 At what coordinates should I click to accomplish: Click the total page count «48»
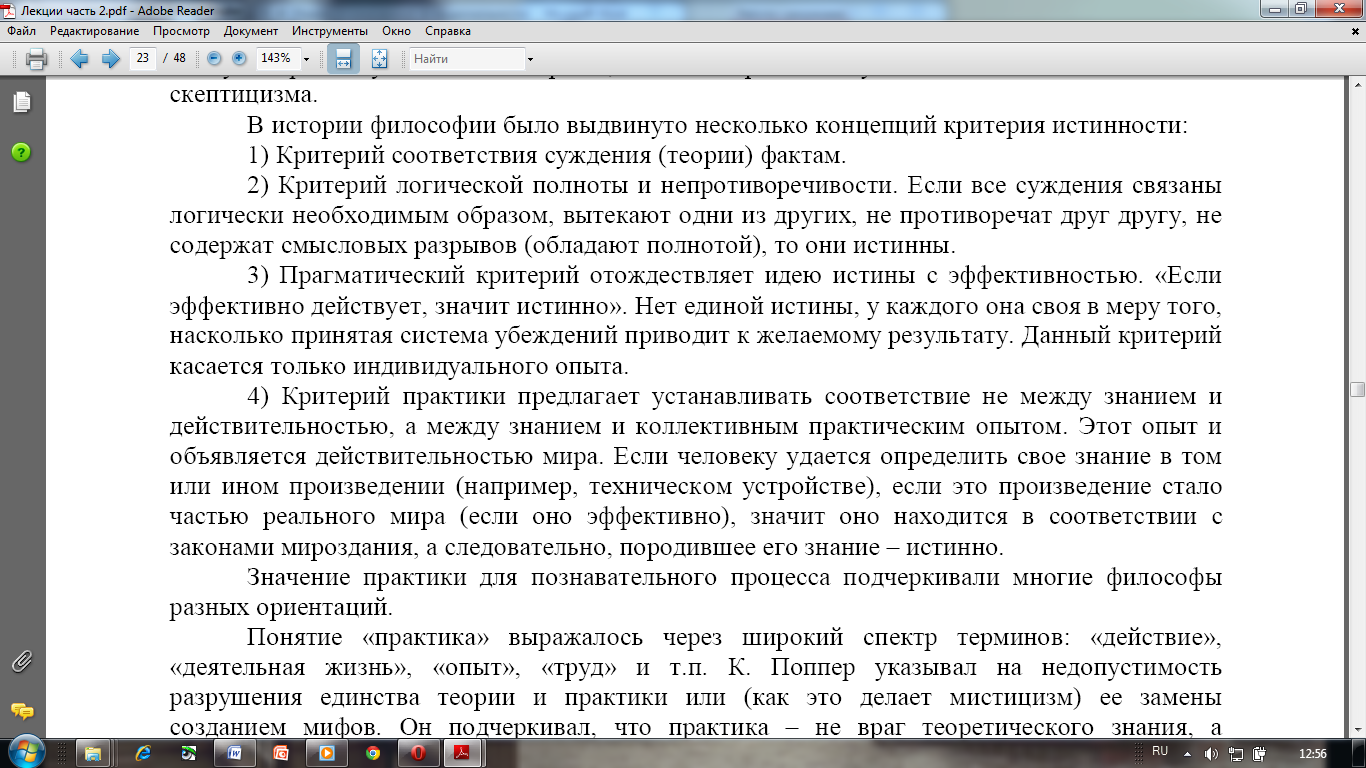pyautogui.click(x=179, y=58)
